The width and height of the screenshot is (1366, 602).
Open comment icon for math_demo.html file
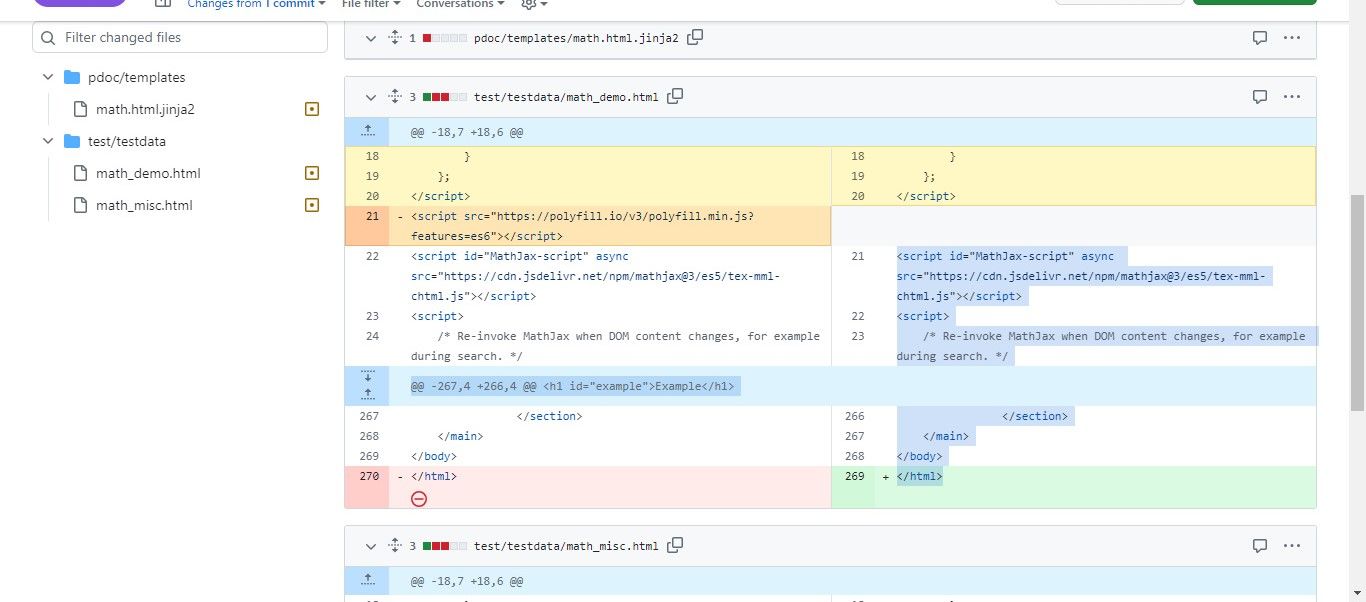[1260, 97]
